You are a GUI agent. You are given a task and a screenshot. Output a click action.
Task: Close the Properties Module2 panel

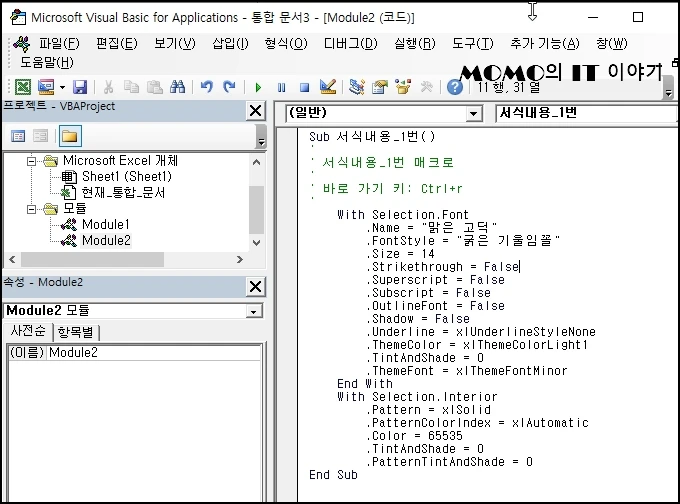(x=255, y=287)
